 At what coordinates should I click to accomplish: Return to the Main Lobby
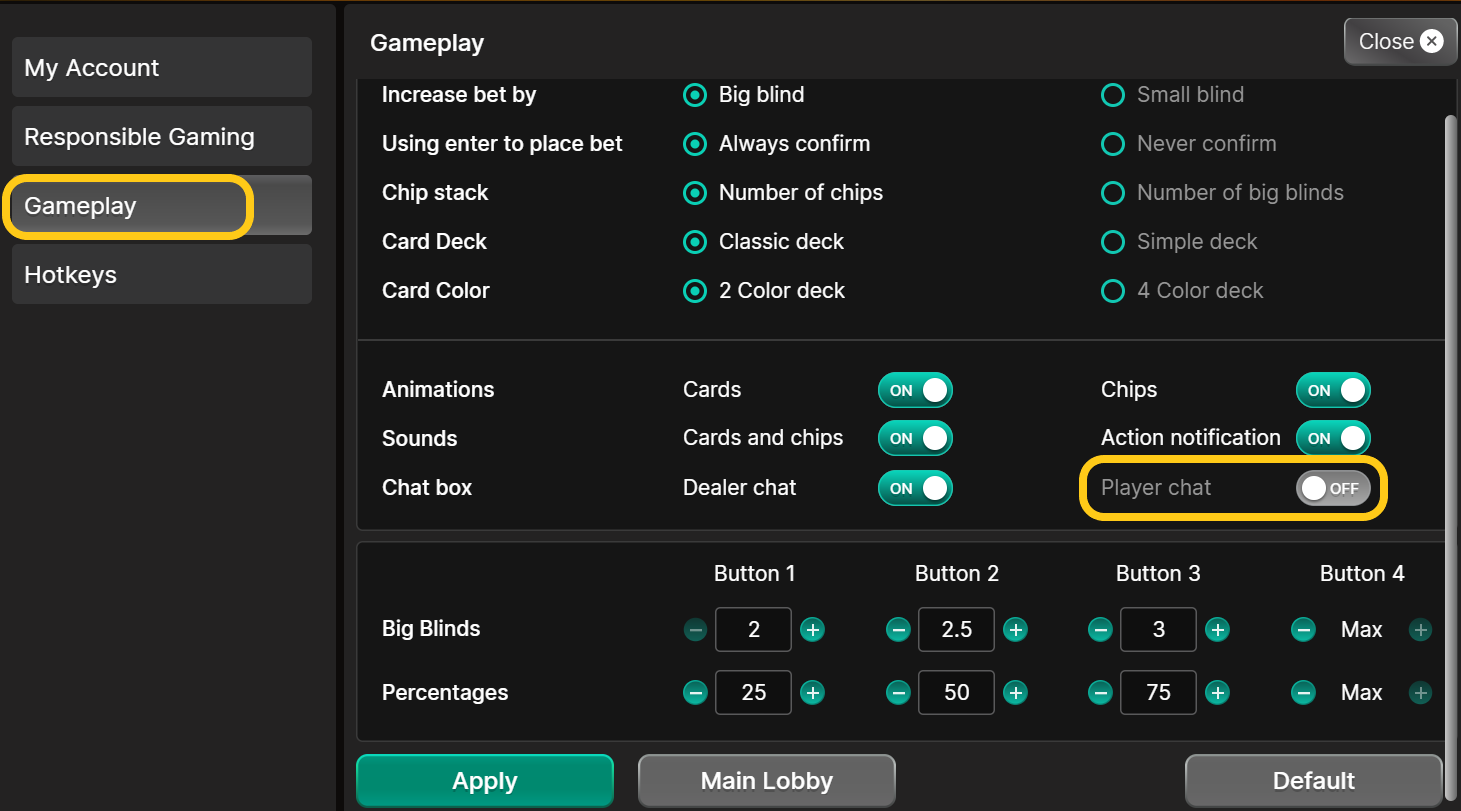tap(766, 780)
